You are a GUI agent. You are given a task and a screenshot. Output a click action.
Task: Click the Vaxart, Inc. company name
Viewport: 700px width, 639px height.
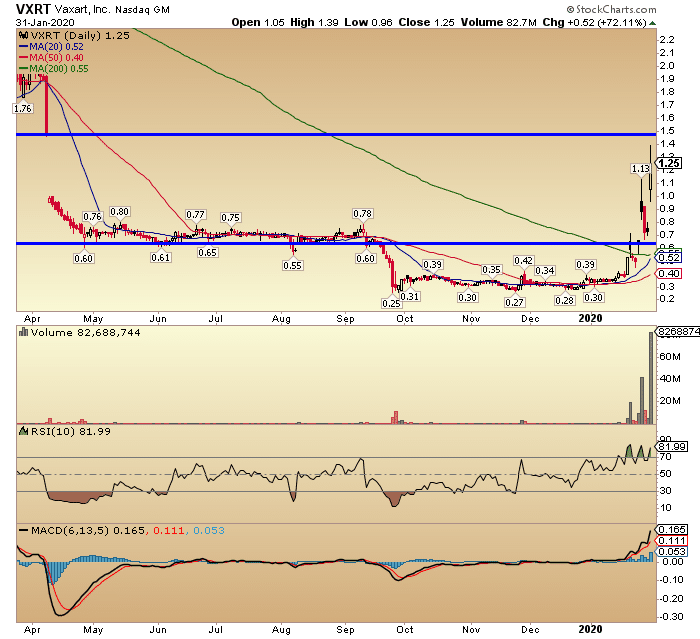[x=82, y=9]
